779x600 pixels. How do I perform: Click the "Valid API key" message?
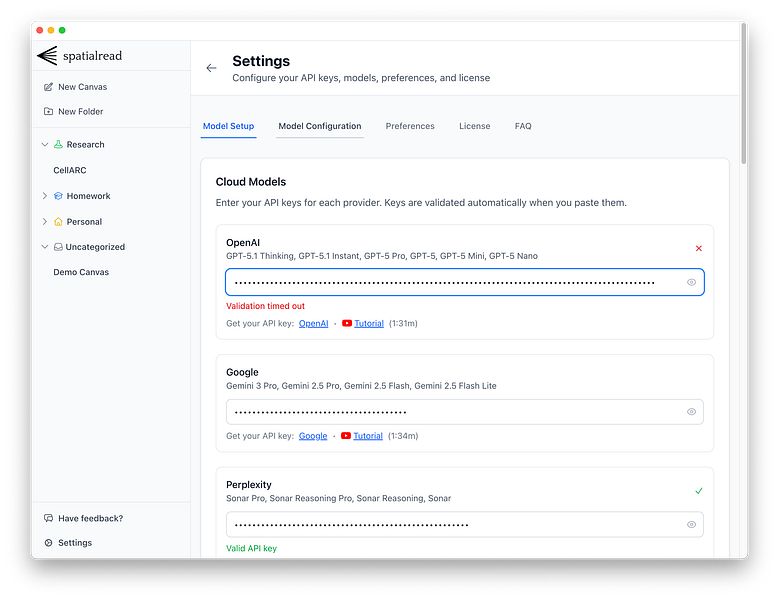click(251, 548)
